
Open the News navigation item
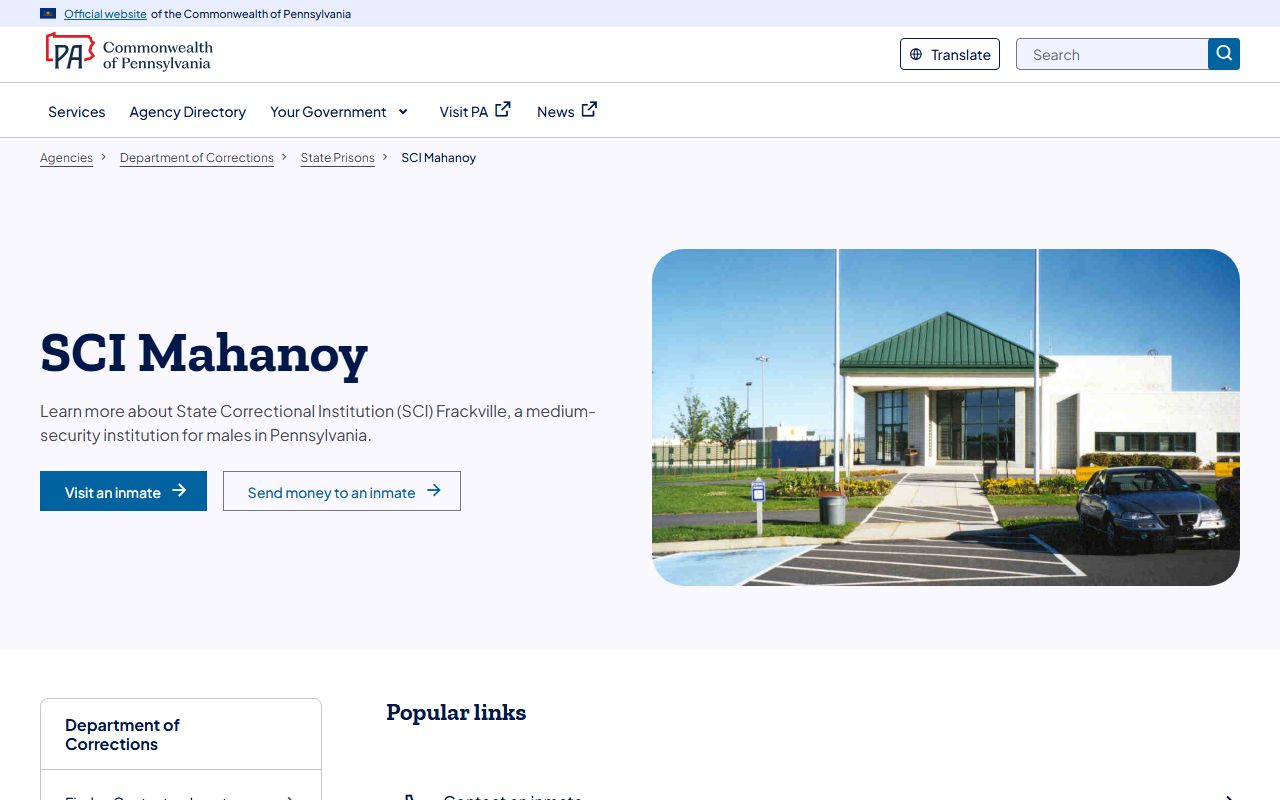567,111
